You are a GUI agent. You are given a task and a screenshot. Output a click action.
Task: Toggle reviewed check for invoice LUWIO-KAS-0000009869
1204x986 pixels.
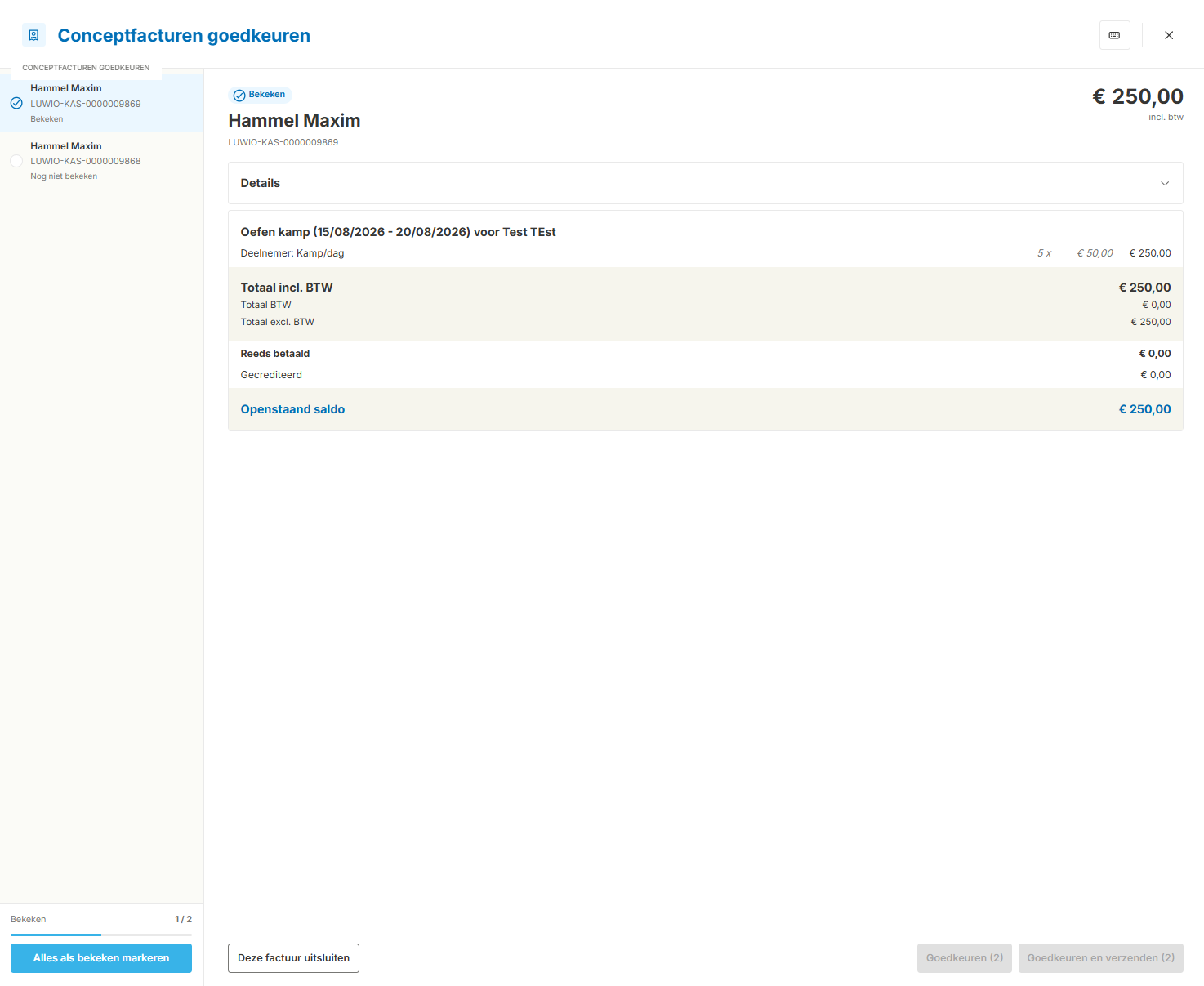tap(16, 103)
